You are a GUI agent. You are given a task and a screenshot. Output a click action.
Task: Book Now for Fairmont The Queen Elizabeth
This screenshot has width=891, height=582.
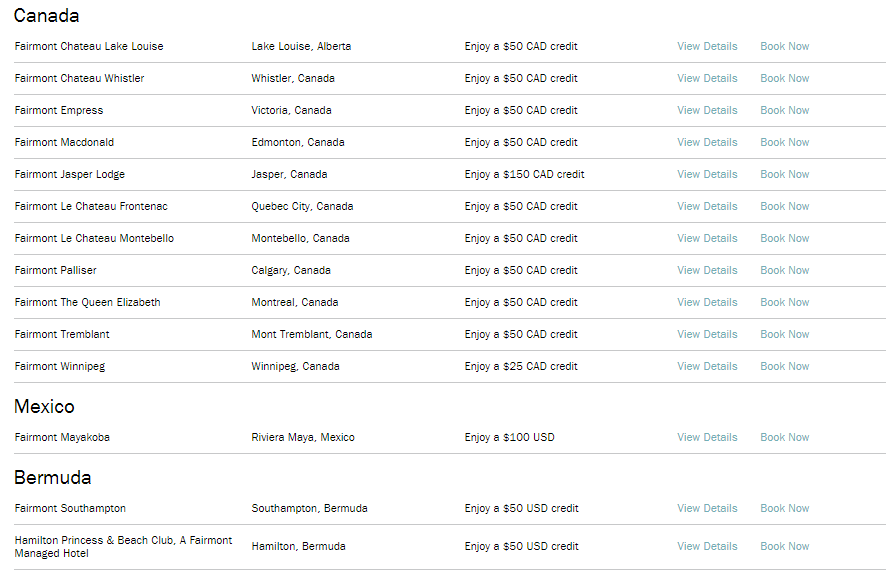(784, 302)
